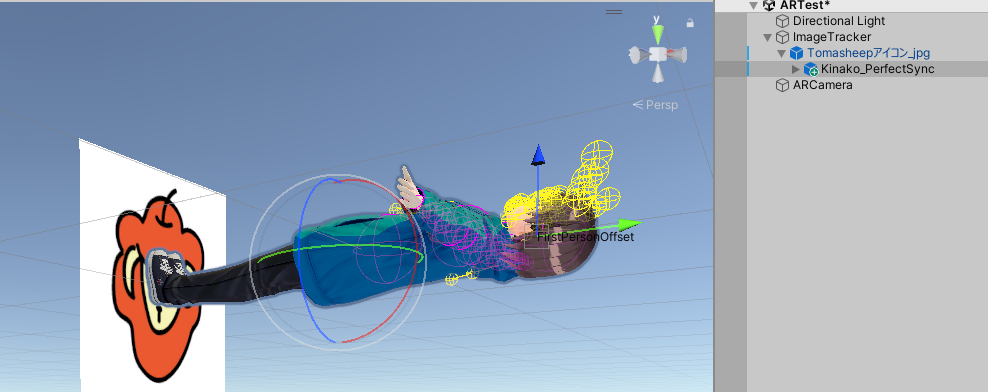The height and width of the screenshot is (392, 988).
Task: Switch projection via the Persp label
Action: [x=656, y=105]
